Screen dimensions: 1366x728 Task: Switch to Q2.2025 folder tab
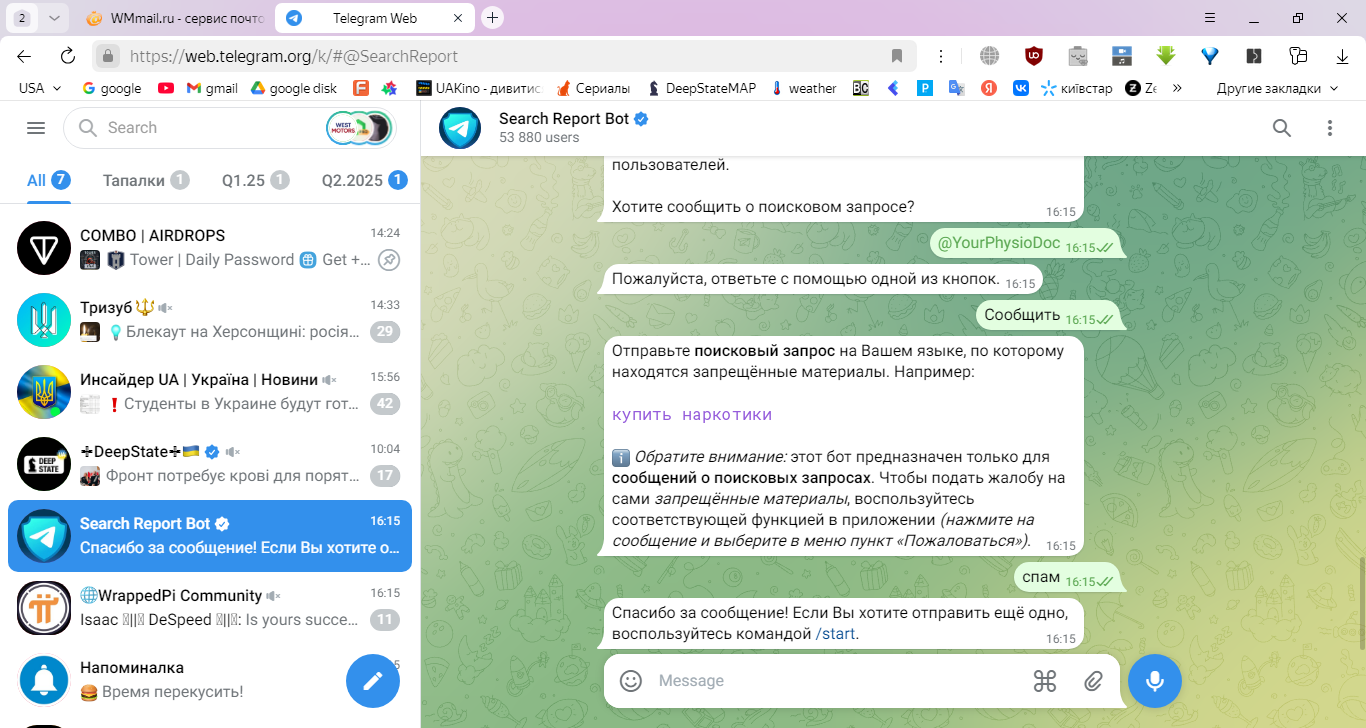(x=364, y=181)
